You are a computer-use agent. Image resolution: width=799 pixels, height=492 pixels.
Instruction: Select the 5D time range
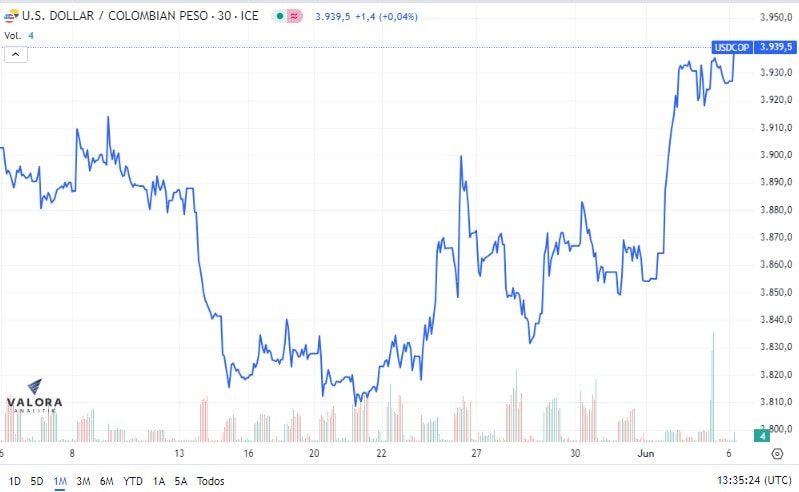click(37, 481)
